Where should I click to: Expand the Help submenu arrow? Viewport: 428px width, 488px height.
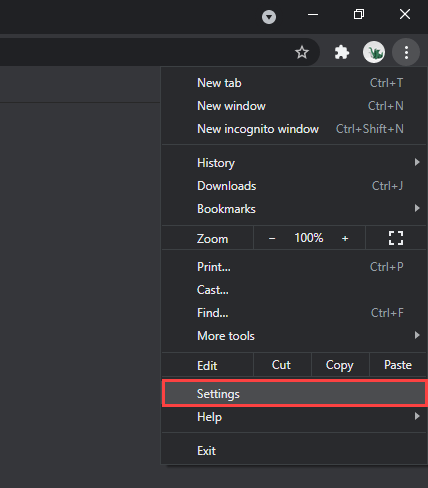pos(417,416)
